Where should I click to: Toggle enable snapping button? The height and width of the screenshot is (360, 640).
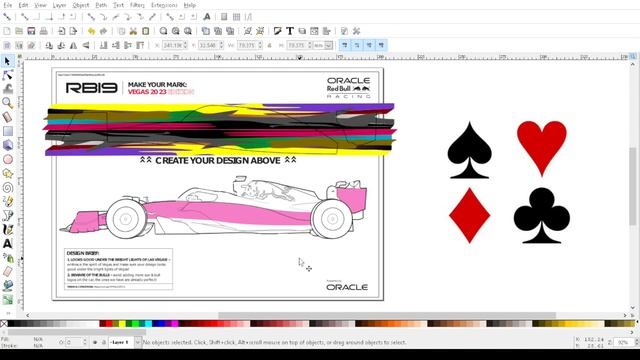click(x=7, y=17)
